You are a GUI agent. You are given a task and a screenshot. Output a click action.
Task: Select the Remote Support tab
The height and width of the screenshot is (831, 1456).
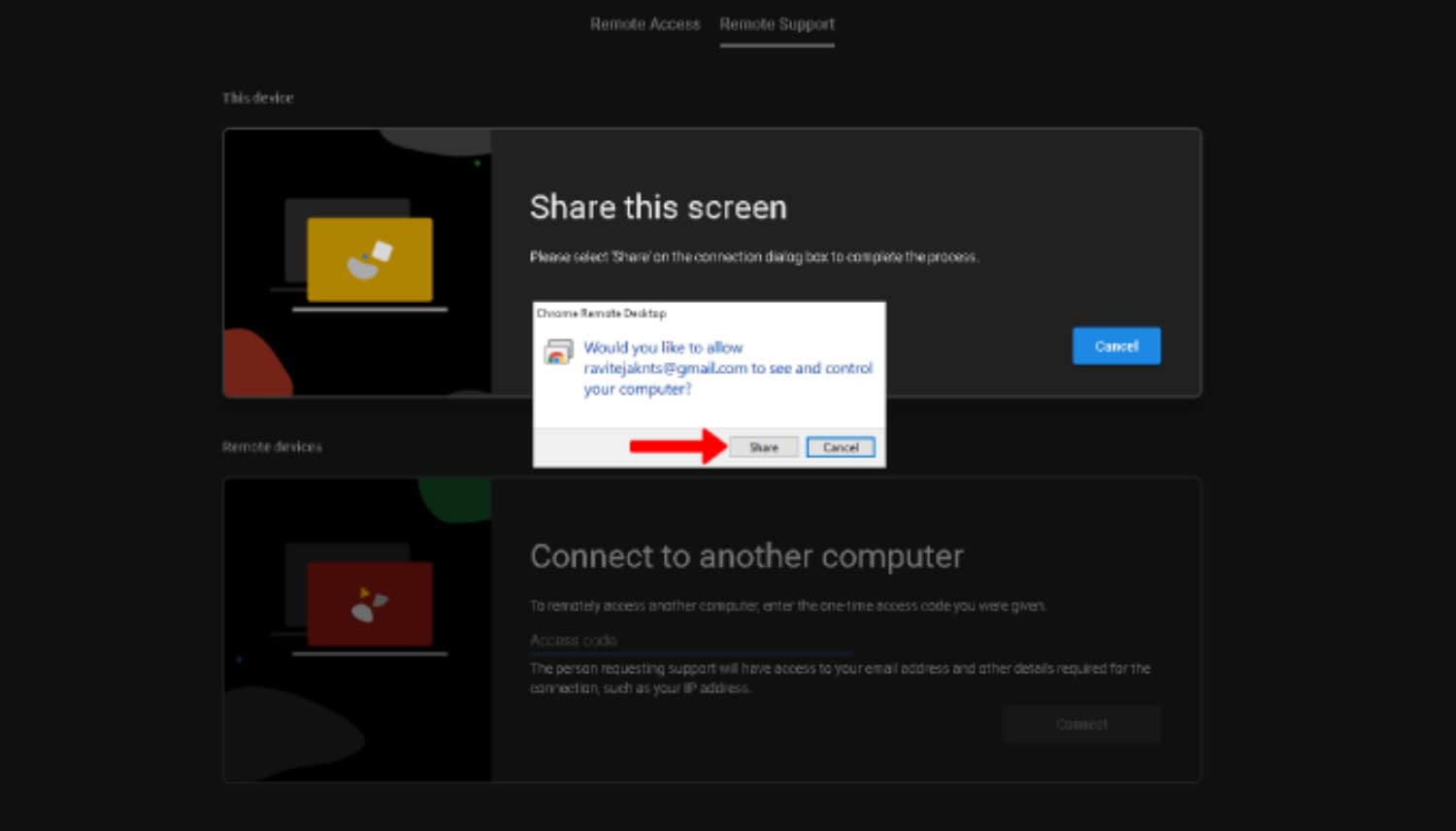coord(777,23)
